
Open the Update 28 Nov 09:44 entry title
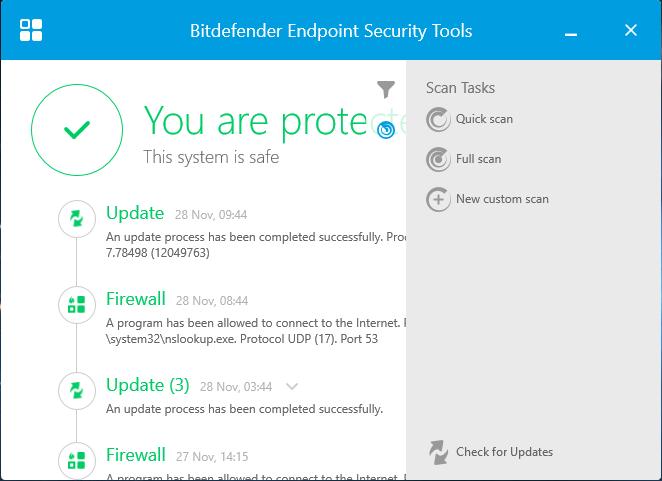135,213
